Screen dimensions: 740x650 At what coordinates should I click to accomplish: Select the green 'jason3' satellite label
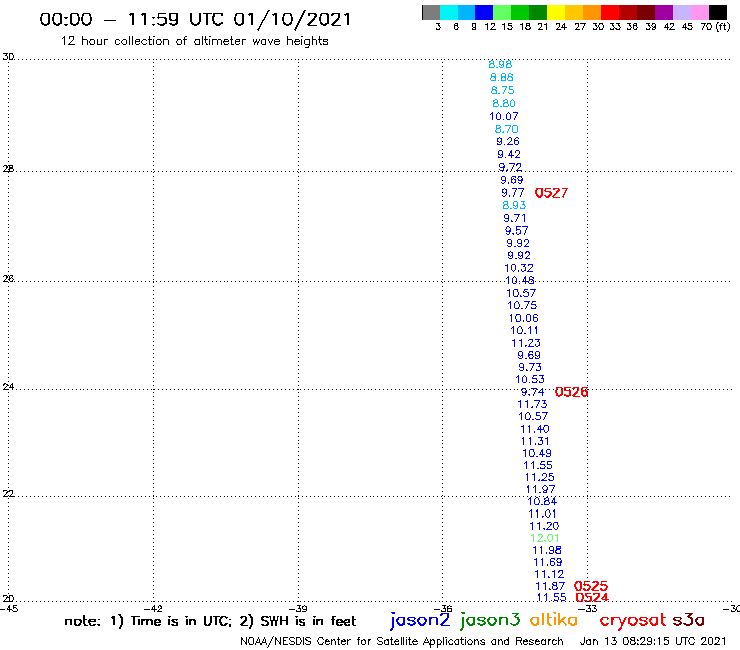click(490, 620)
